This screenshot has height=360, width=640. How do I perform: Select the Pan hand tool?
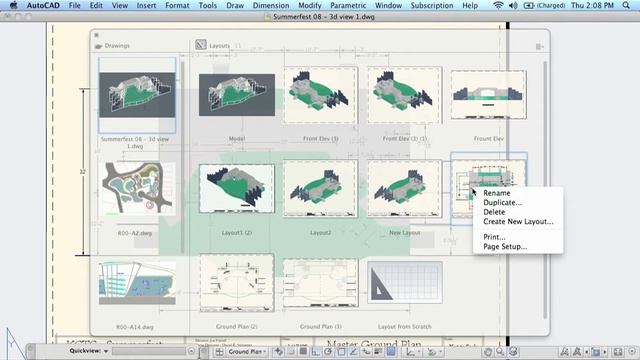[x=488, y=351]
